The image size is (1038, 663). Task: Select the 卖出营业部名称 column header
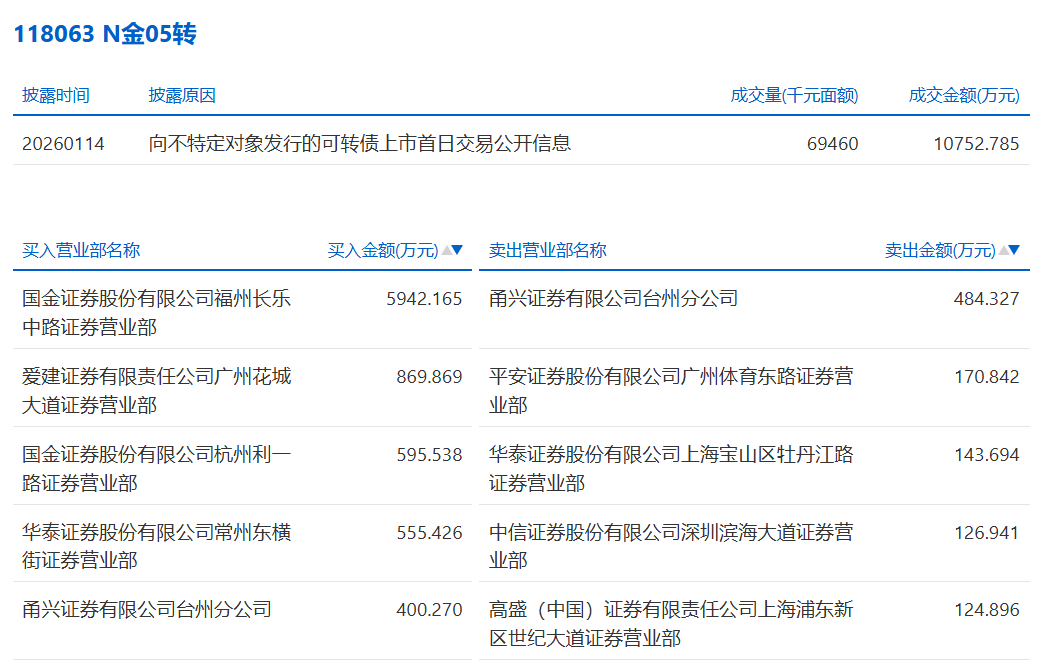[547, 250]
